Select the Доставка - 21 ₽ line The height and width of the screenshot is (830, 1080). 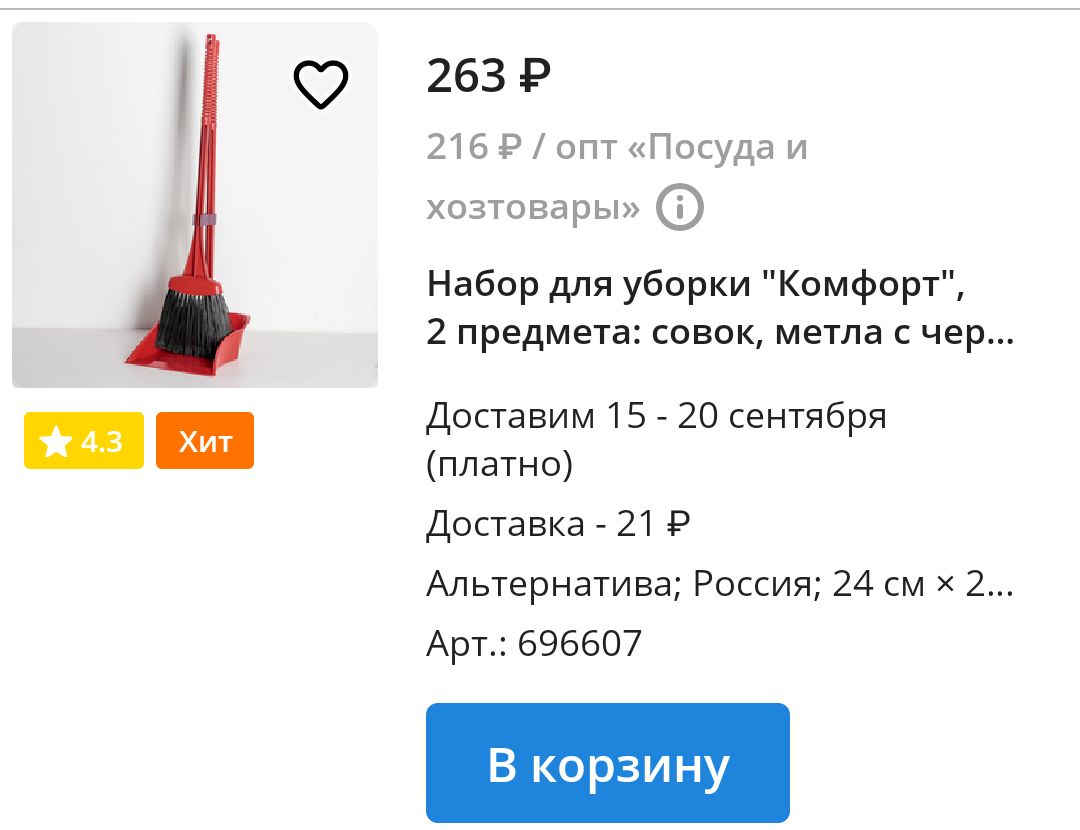point(558,524)
